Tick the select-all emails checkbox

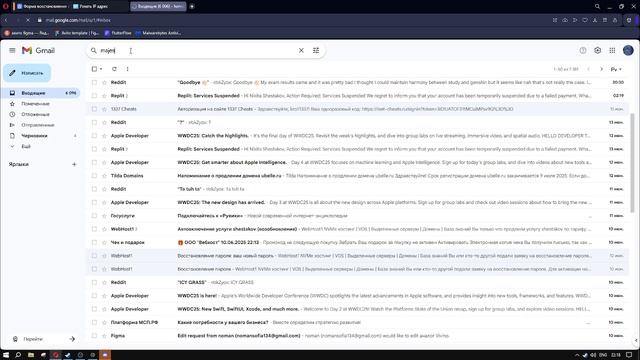[x=94, y=69]
